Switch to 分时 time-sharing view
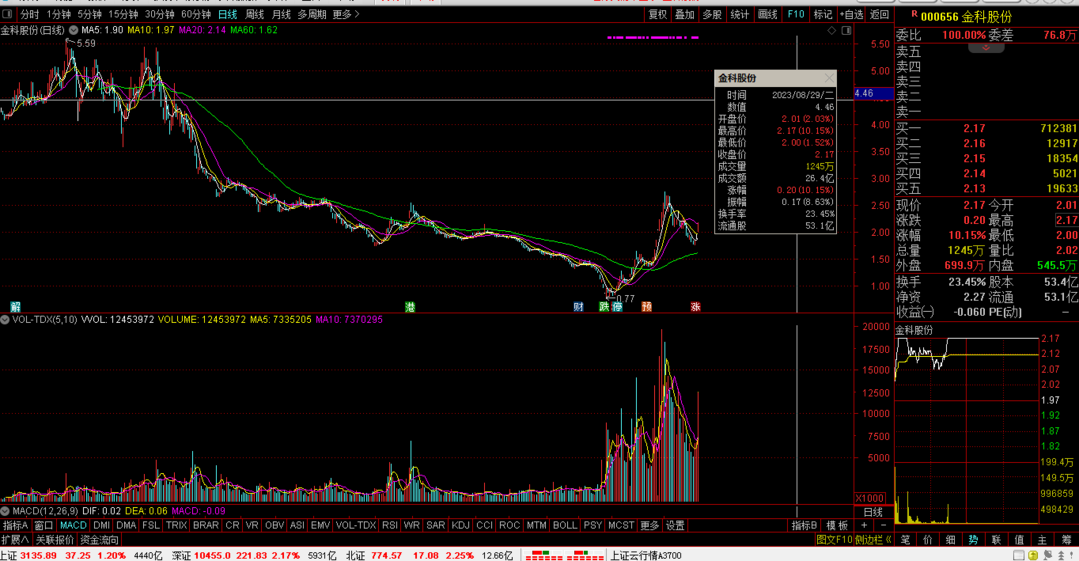This screenshot has width=1079, height=561. tap(30, 14)
